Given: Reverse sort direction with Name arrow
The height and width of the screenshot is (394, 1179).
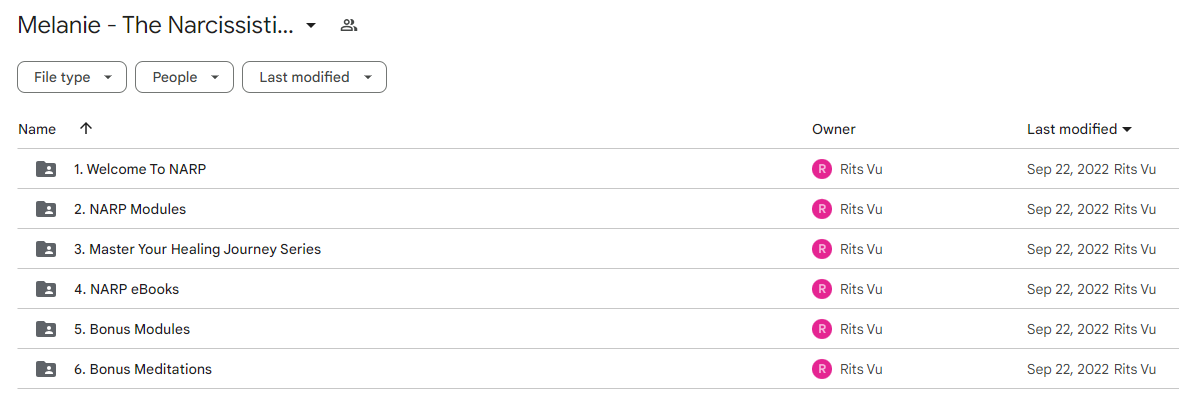Looking at the screenshot, I should tap(86, 129).
